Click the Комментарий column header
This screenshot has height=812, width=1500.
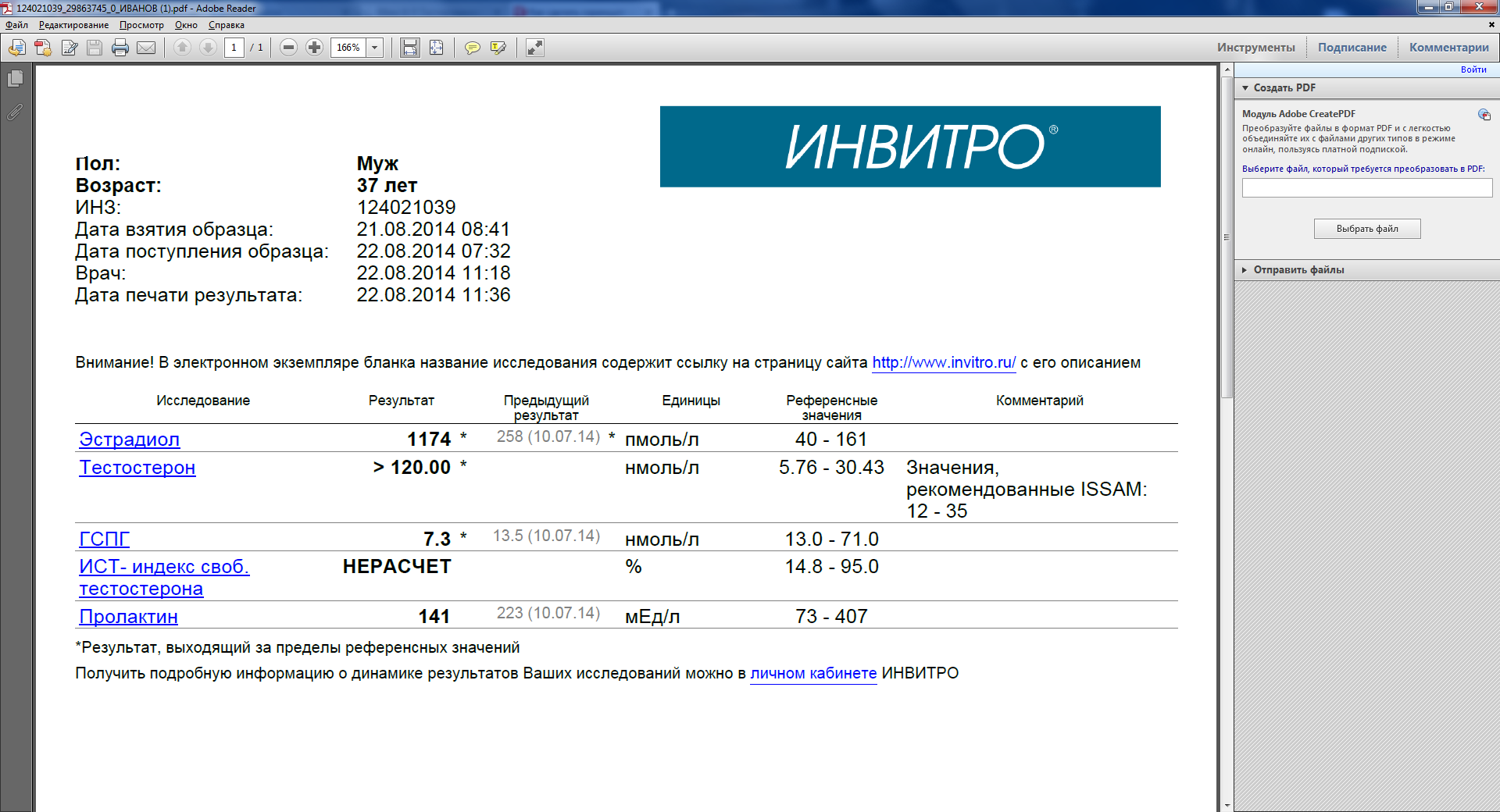[x=1039, y=401]
